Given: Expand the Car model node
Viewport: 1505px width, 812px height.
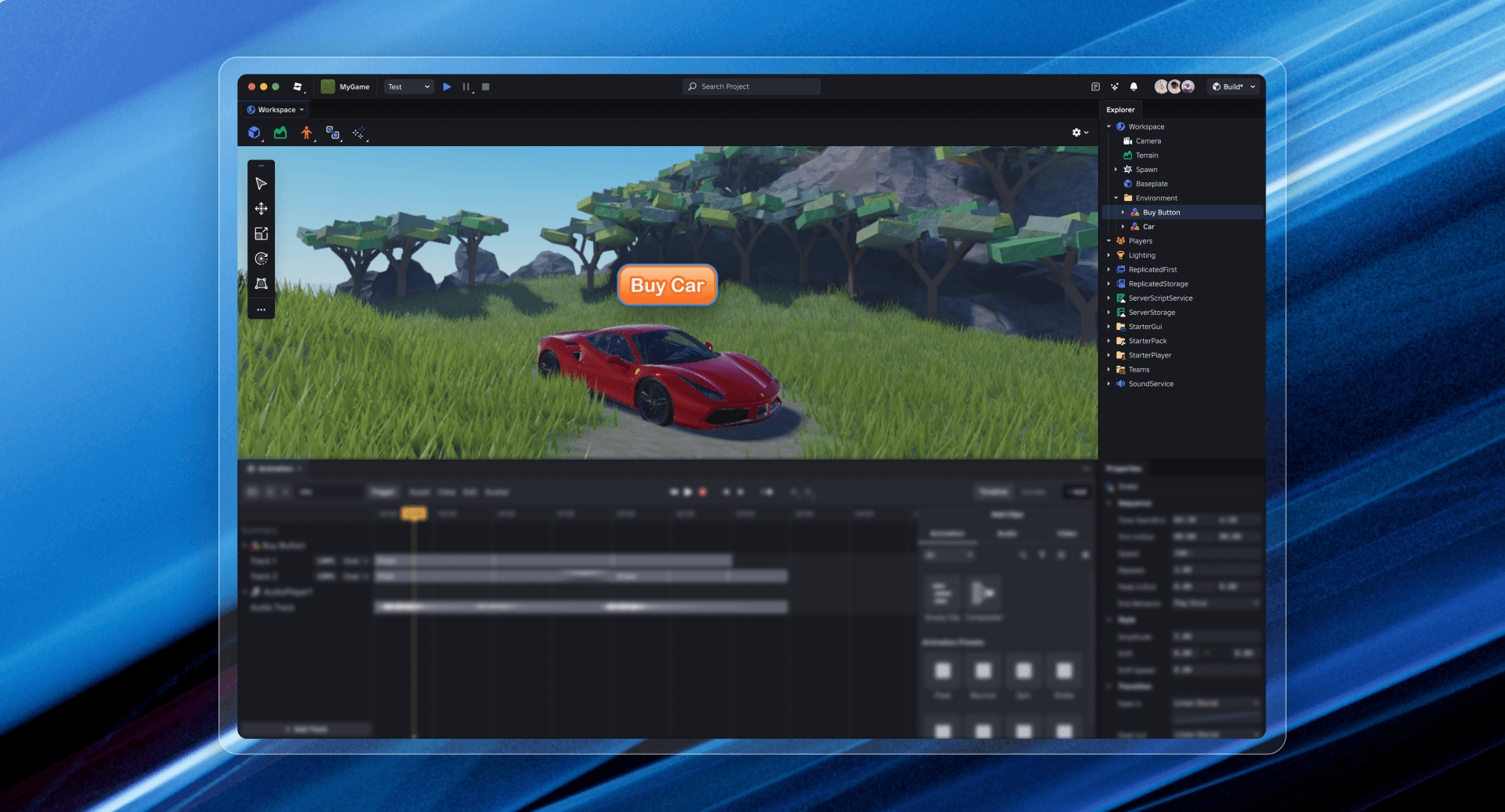Looking at the screenshot, I should pos(1123,227).
